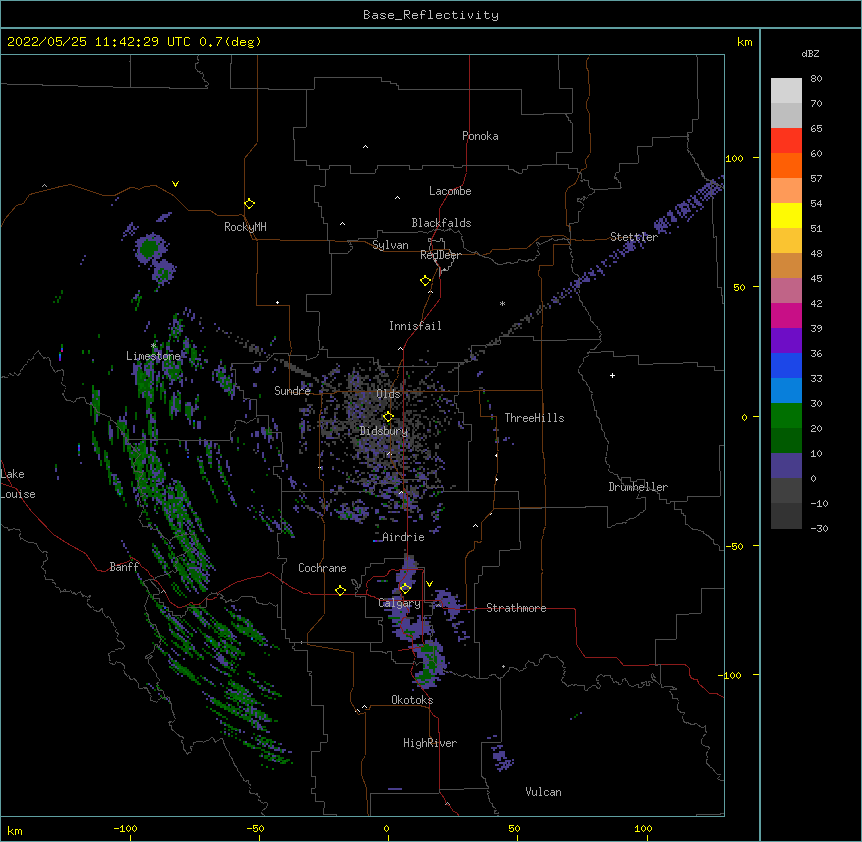Click the yellow V marker northwest of RockyMH
862x842 pixels.
tap(175, 184)
